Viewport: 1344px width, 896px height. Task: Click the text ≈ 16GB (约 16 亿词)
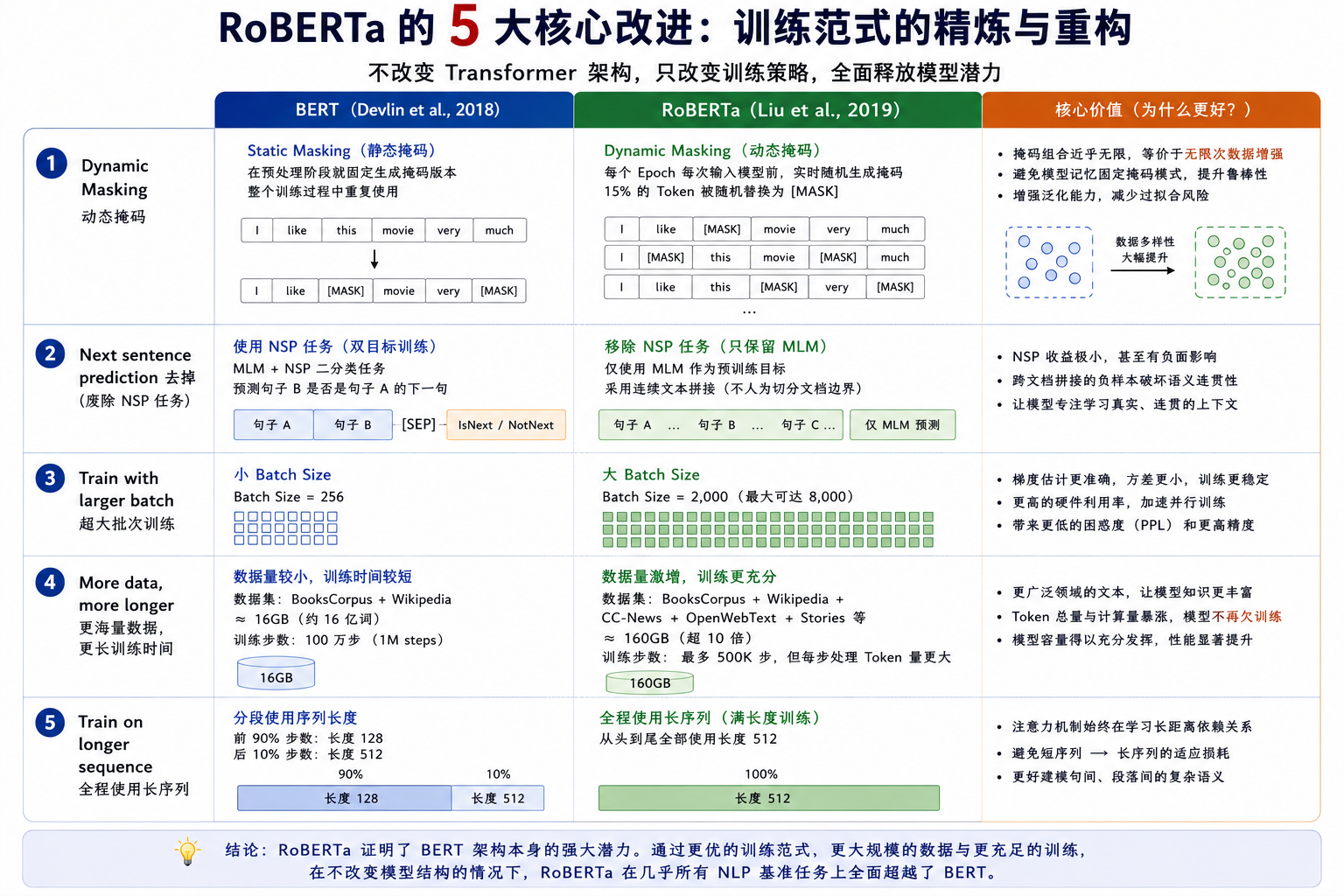pyautogui.click(x=308, y=619)
